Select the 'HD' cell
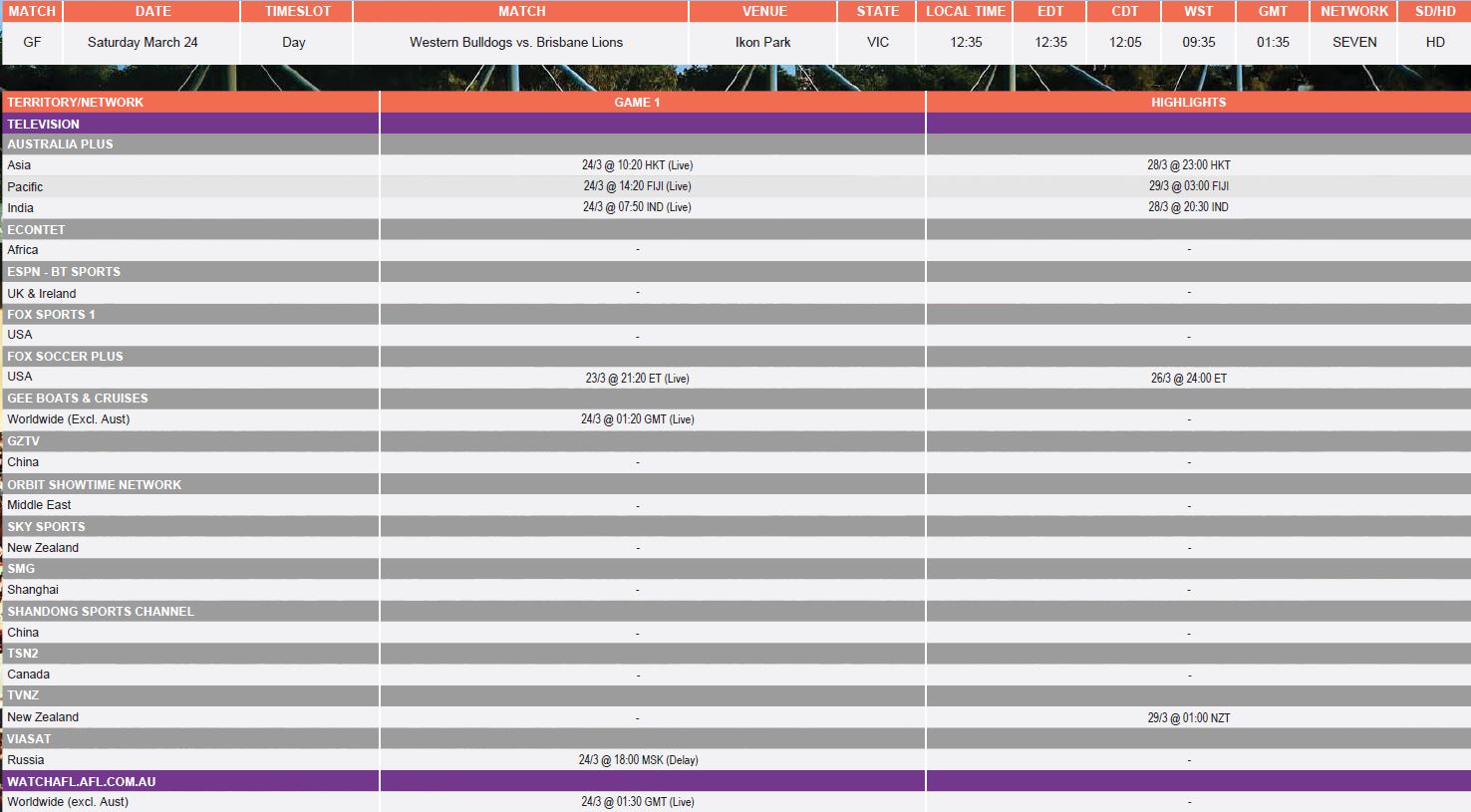This screenshot has height=812, width=1471. point(1435,43)
